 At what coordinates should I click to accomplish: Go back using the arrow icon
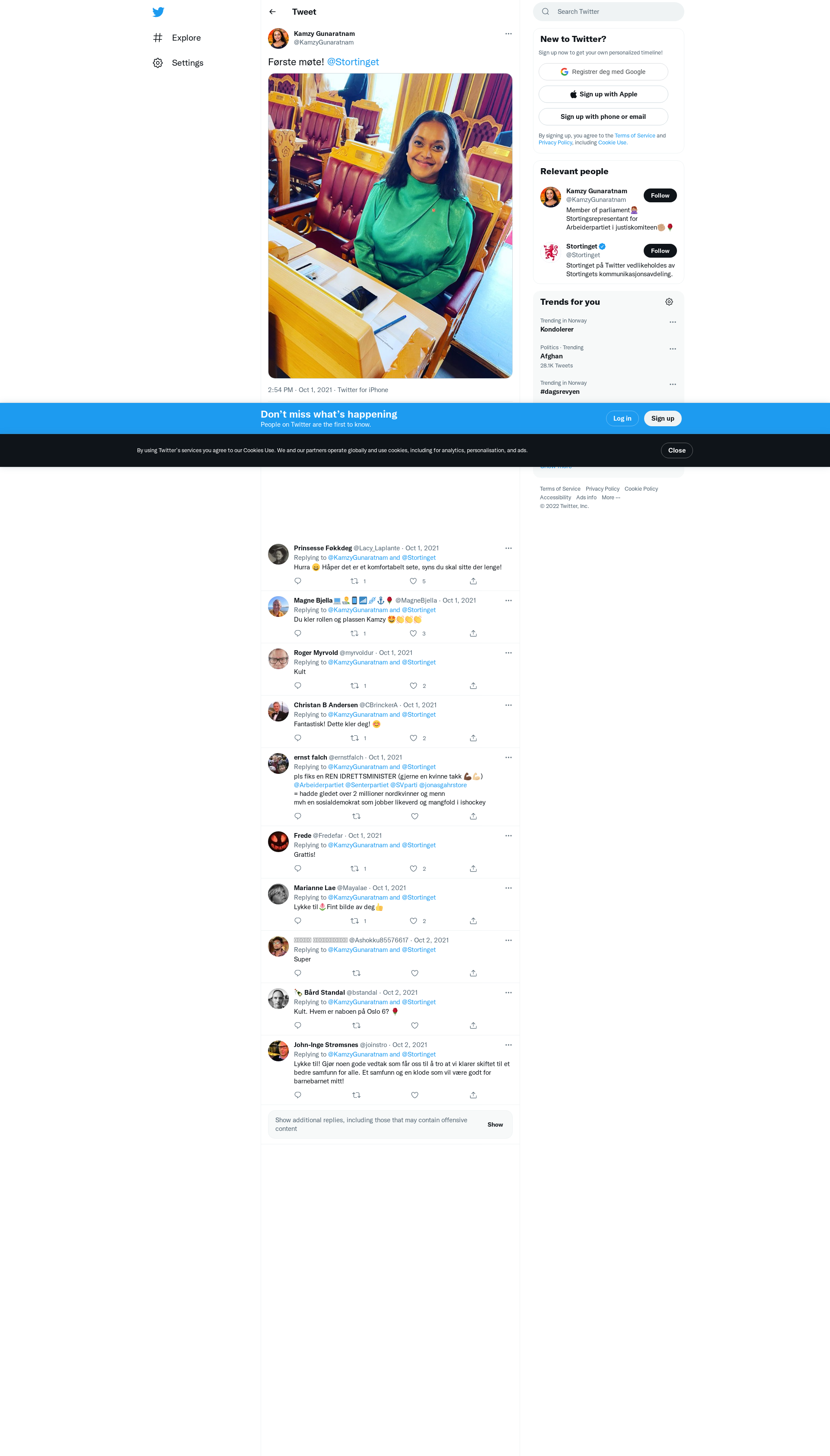[x=272, y=12]
